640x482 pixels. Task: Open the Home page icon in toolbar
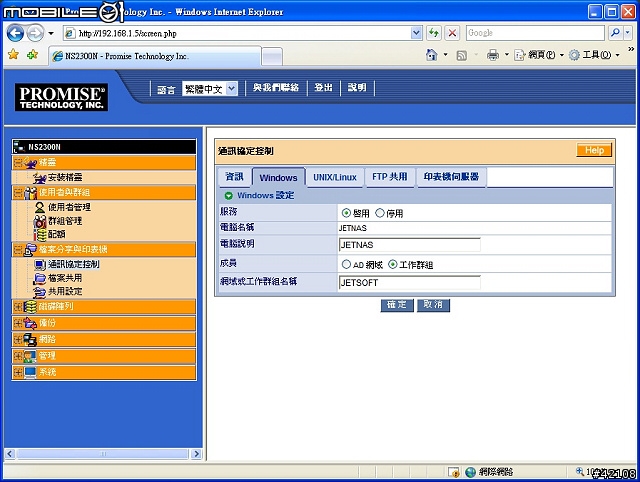(x=431, y=55)
